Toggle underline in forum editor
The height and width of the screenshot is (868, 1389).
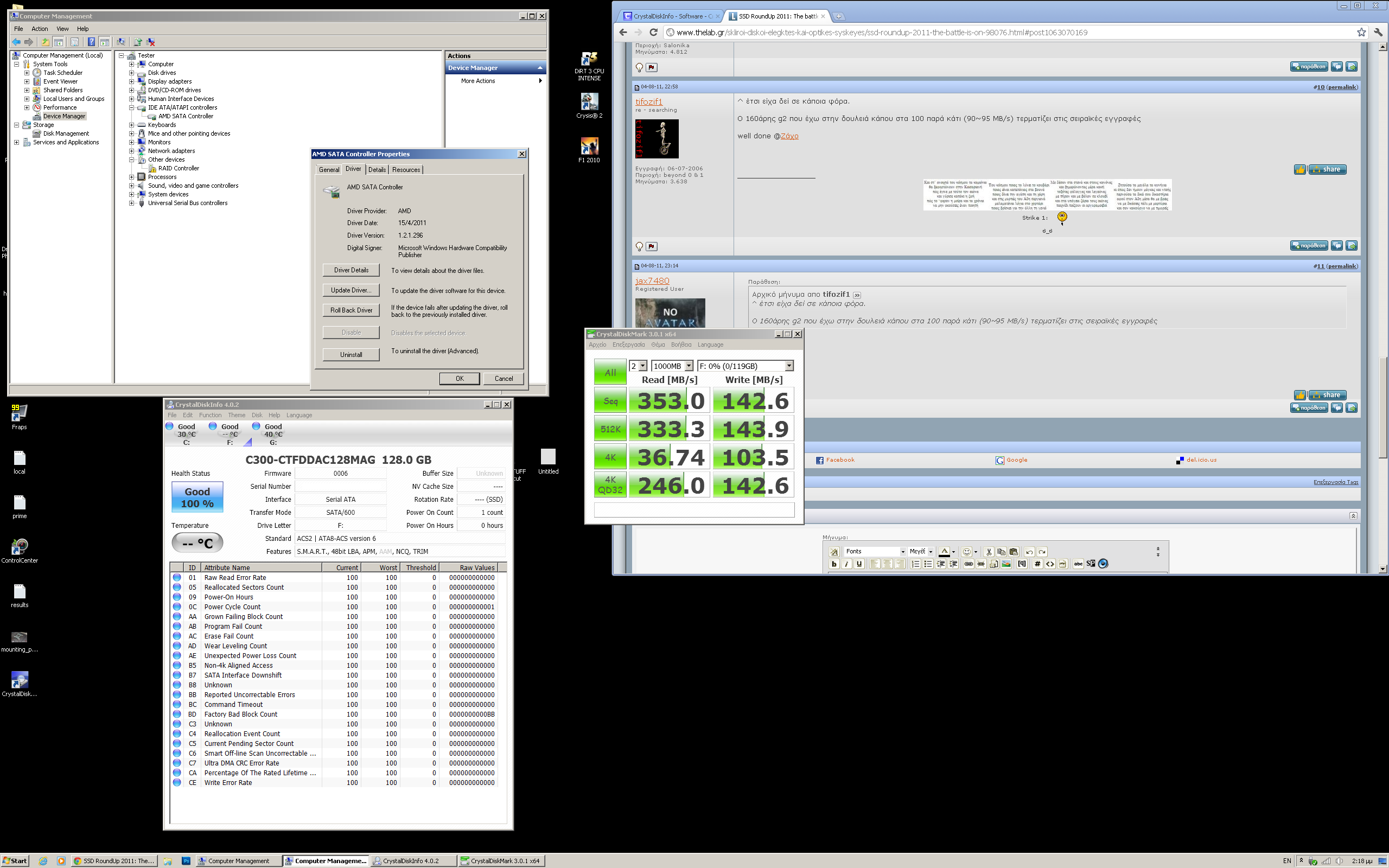(859, 564)
